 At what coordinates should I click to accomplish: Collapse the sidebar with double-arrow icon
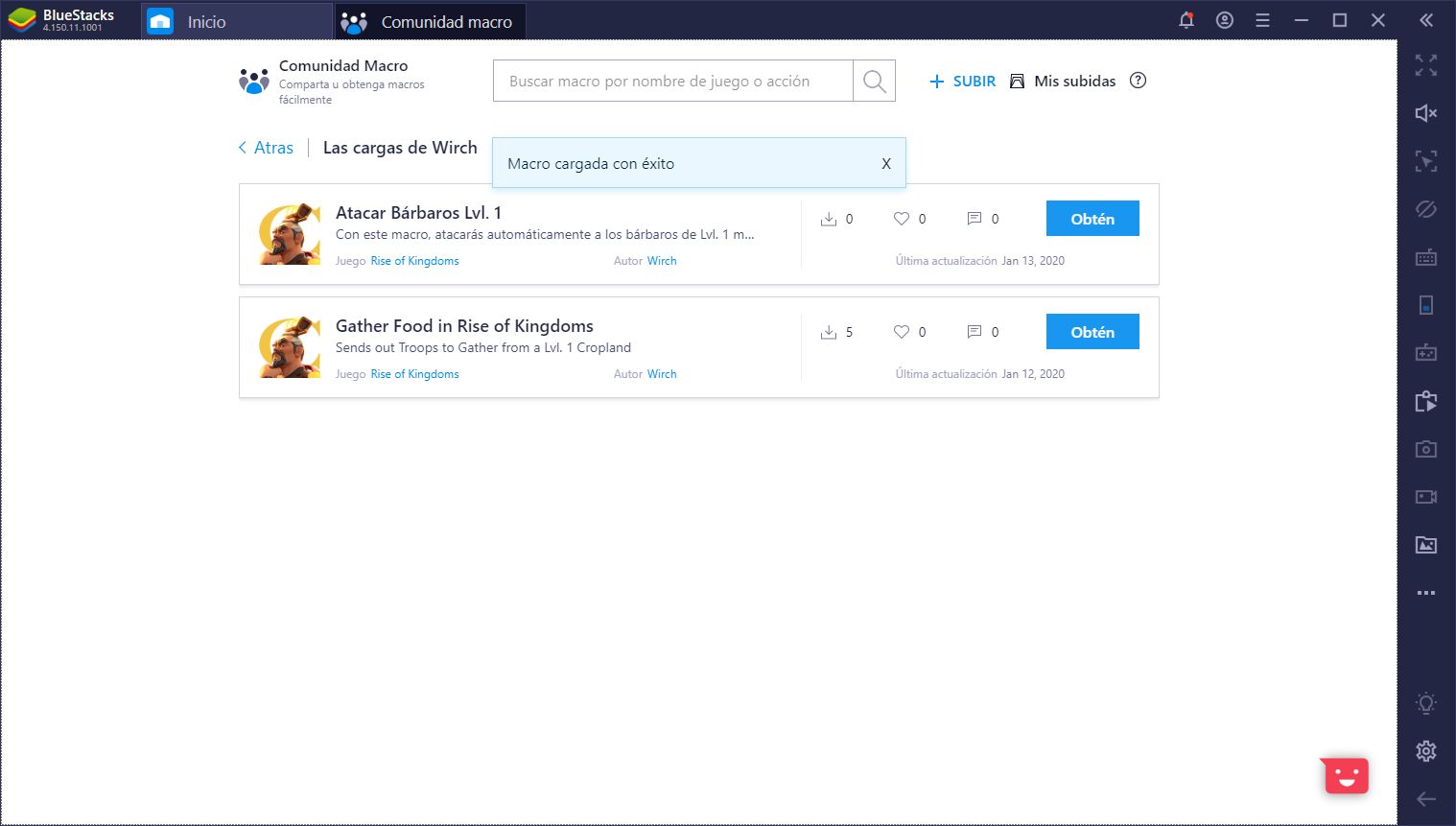click(x=1426, y=20)
